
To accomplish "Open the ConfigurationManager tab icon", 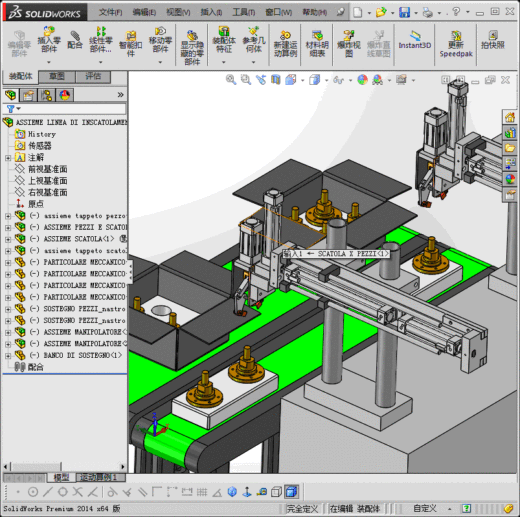I will click(x=46, y=95).
